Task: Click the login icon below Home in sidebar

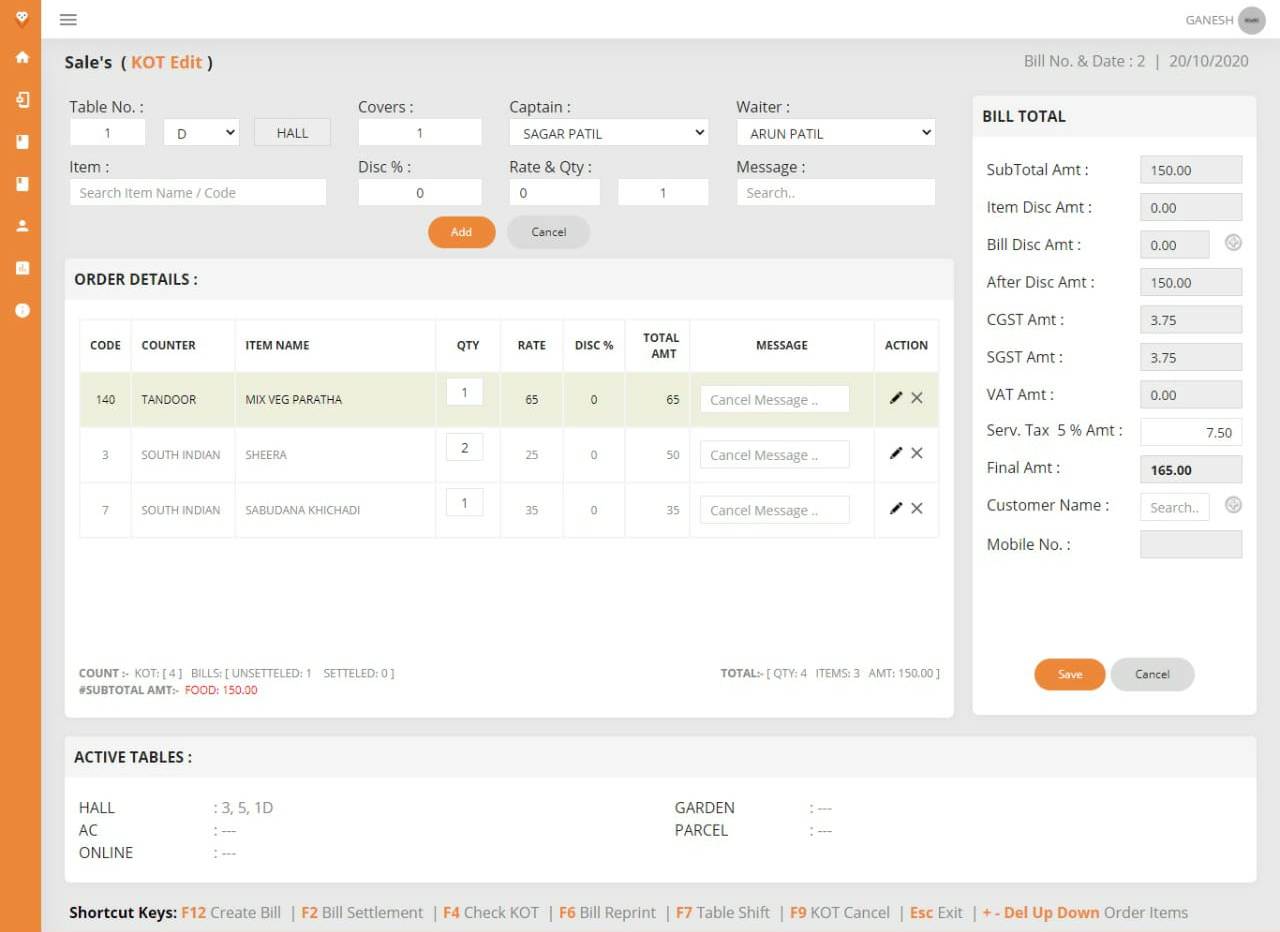Action: click(22, 100)
